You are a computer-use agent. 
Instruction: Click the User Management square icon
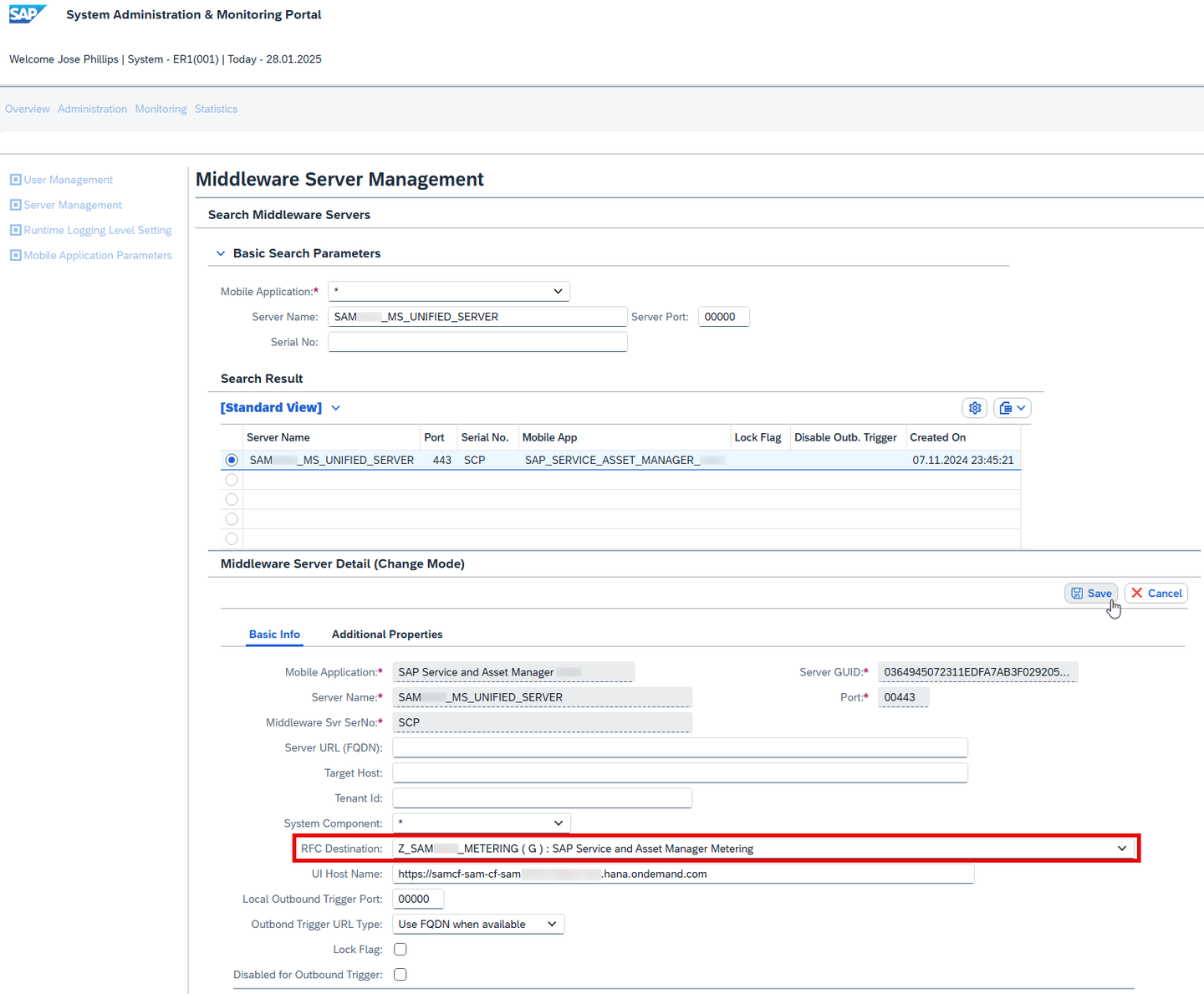[15, 180]
